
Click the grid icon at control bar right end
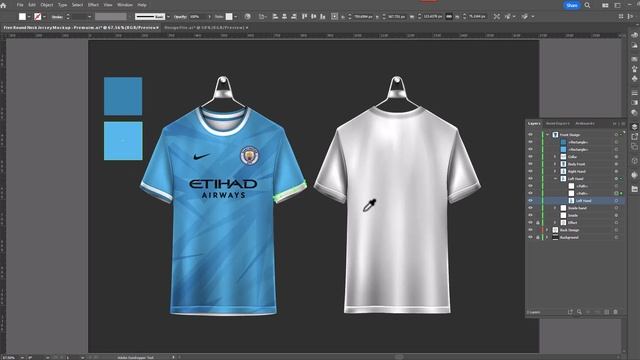pyautogui.click(x=621, y=16)
